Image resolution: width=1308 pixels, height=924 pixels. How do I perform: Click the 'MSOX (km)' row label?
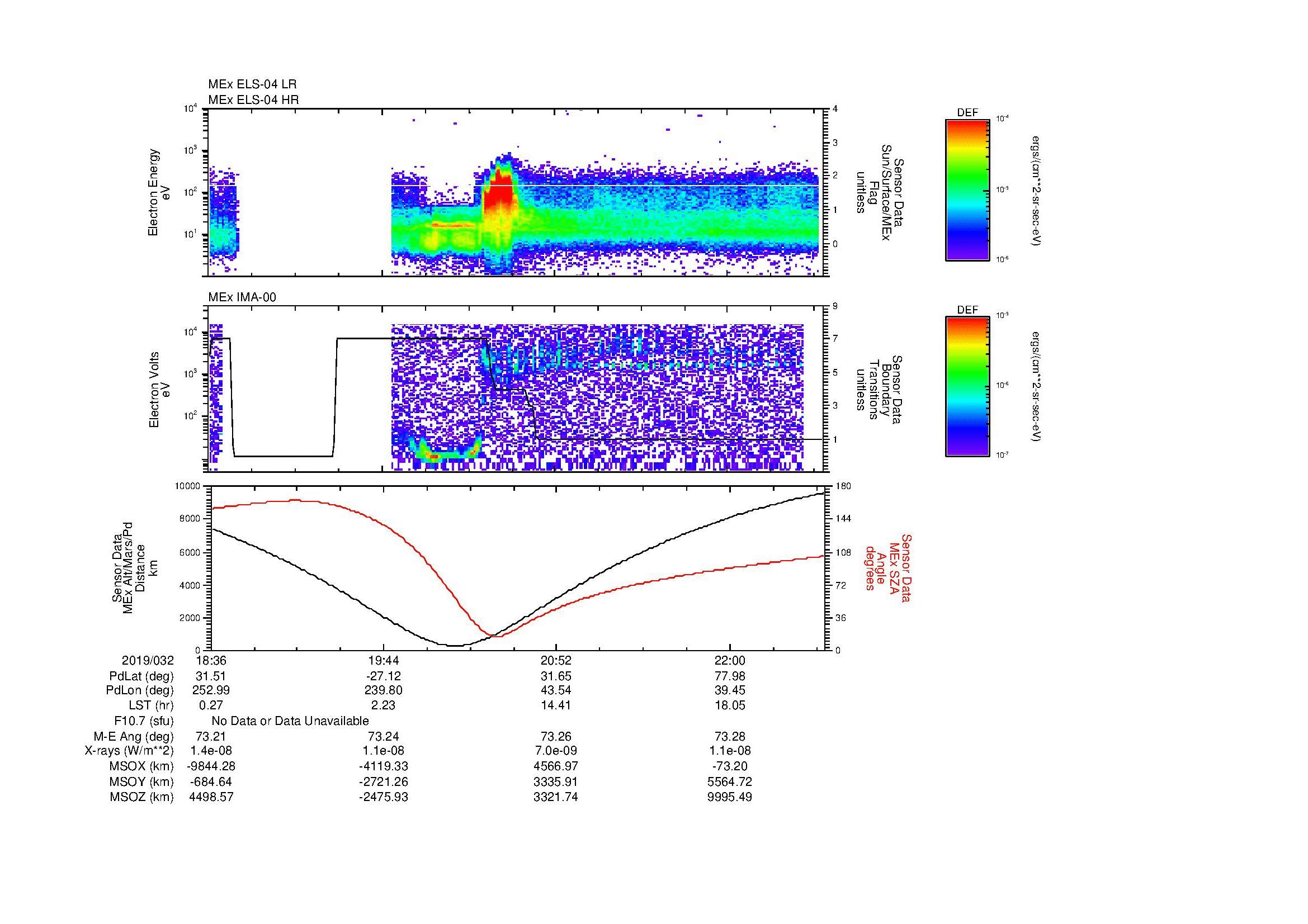(142, 766)
